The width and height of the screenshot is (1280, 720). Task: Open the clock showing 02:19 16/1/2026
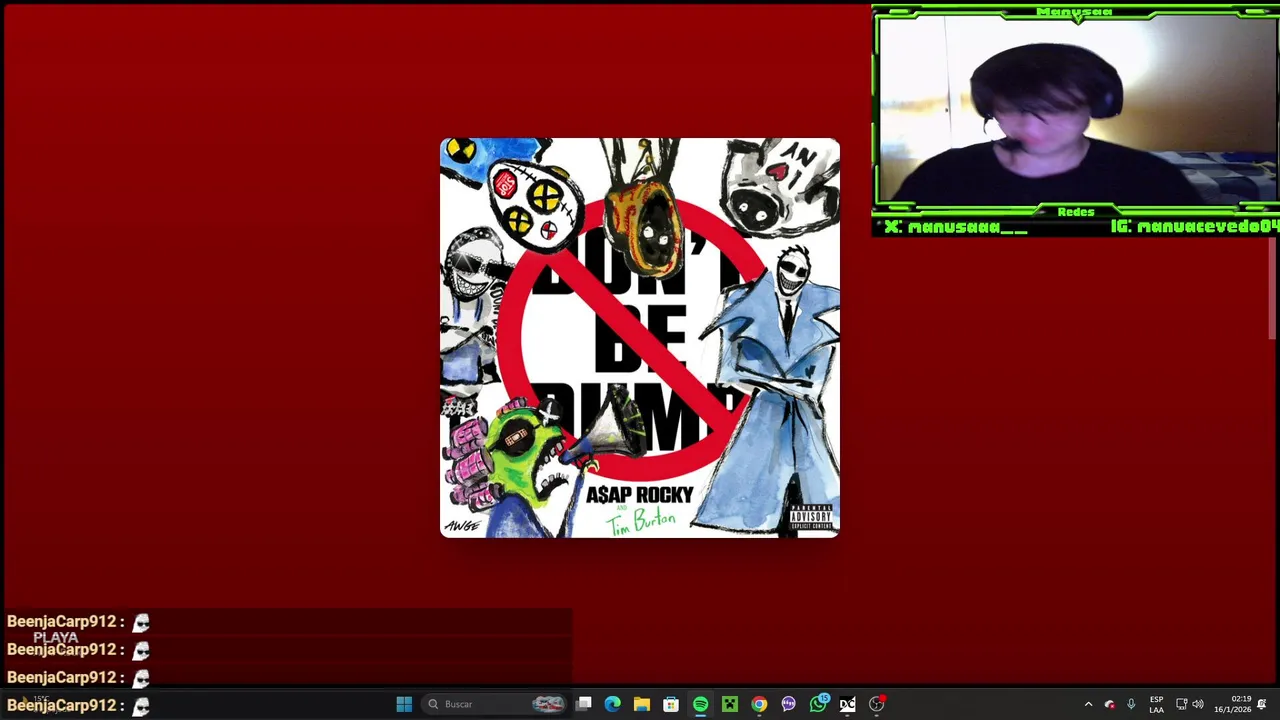pyautogui.click(x=1233, y=704)
